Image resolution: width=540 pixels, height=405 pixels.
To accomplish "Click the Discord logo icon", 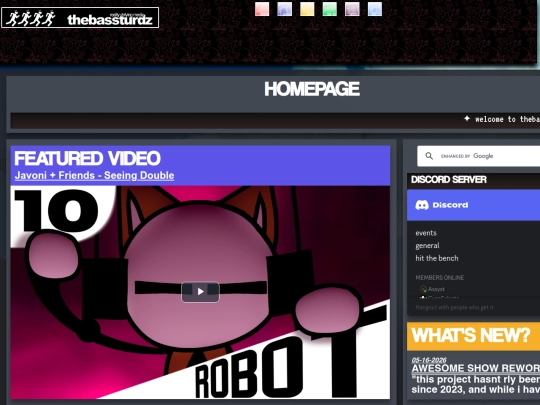I will (x=422, y=205).
